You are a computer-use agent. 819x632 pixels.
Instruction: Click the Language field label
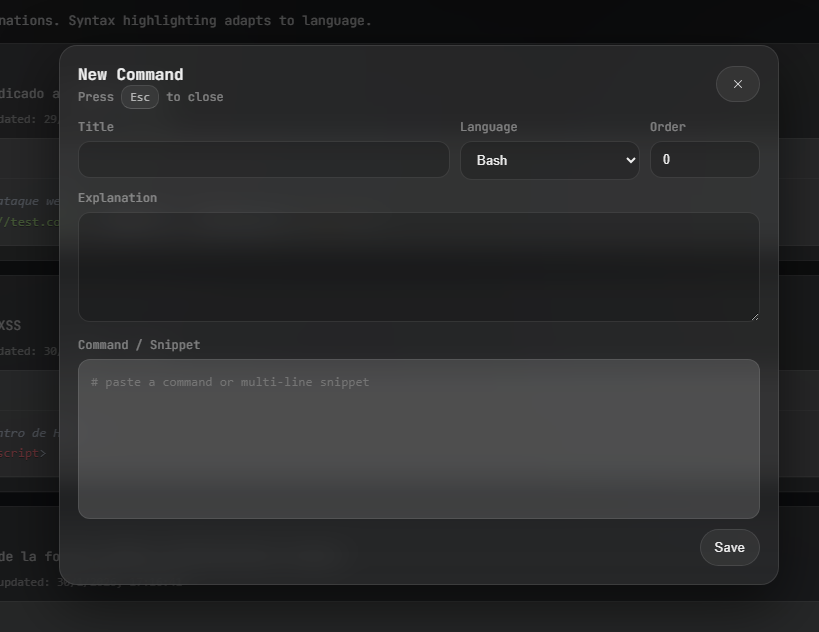(x=488, y=127)
